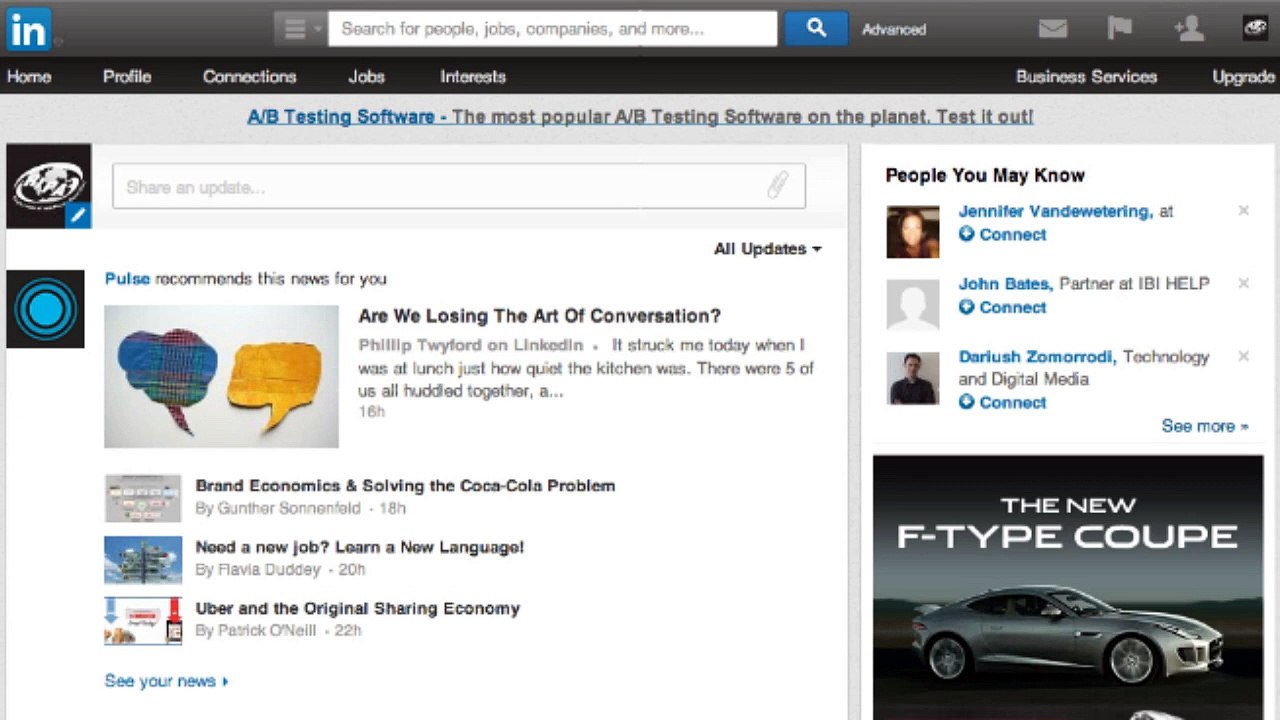The height and width of the screenshot is (720, 1280).
Task: Expand the All Updates dropdown
Action: tap(767, 249)
